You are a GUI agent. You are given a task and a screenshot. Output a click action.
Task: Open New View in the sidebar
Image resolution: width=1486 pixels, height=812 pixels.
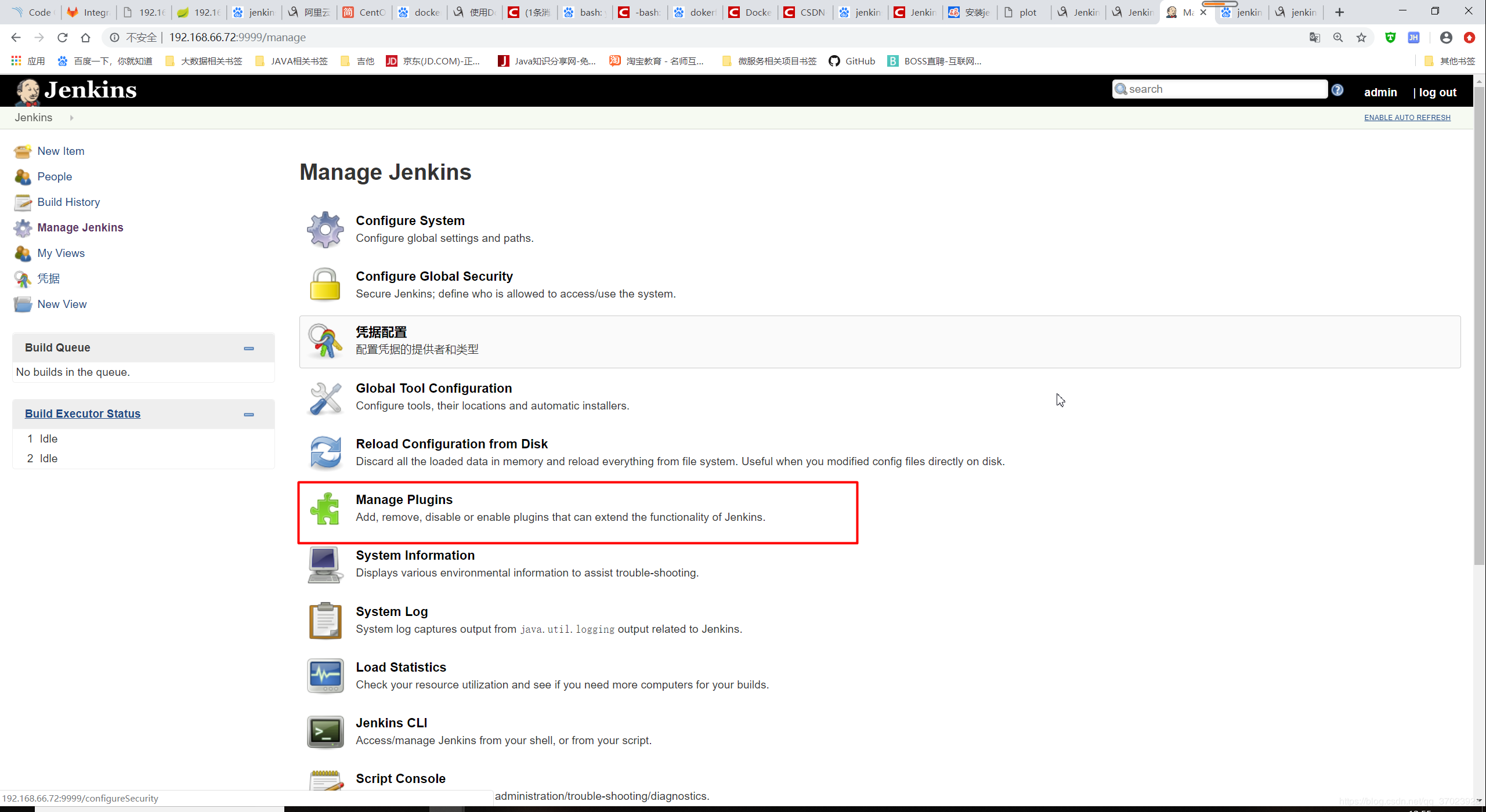[x=62, y=304]
